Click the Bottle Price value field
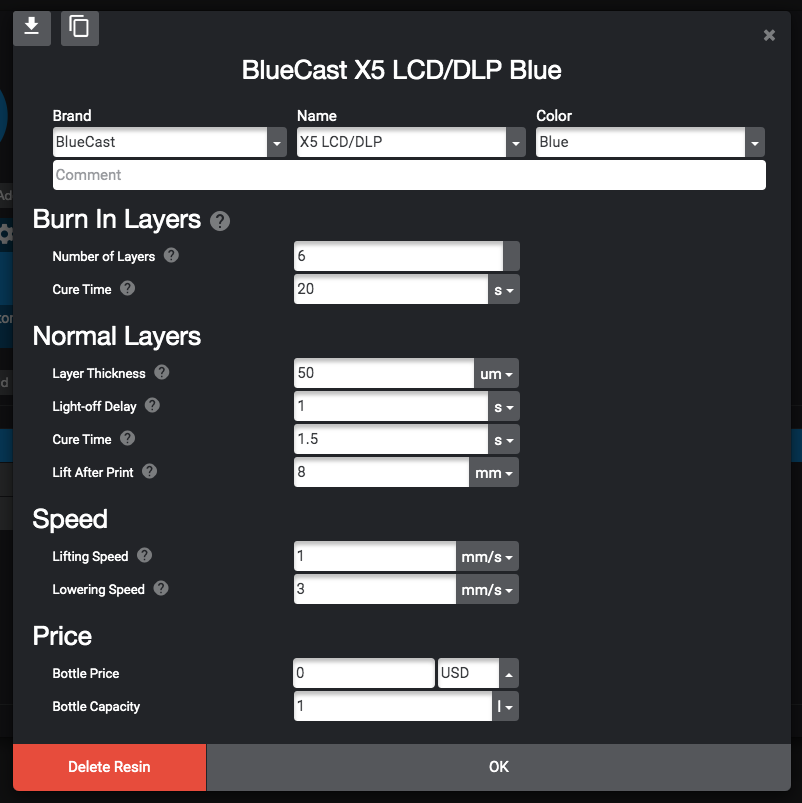Viewport: 802px width, 803px height. [364, 673]
